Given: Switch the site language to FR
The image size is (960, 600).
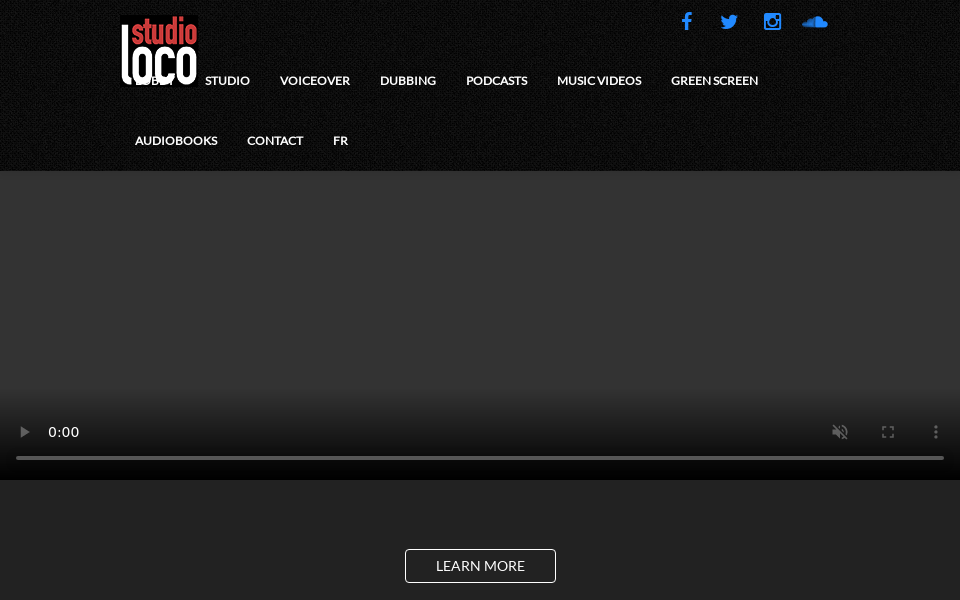Looking at the screenshot, I should click(341, 140).
